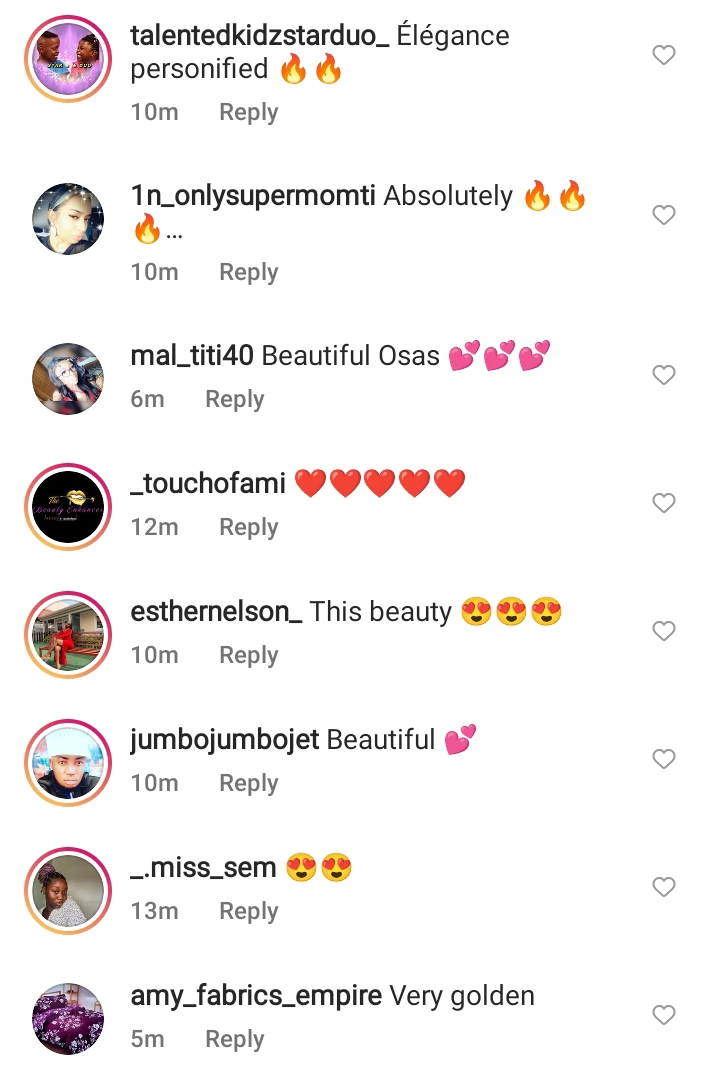
Task: Like jumbojumbojet's Beautiful comment
Action: (x=663, y=759)
